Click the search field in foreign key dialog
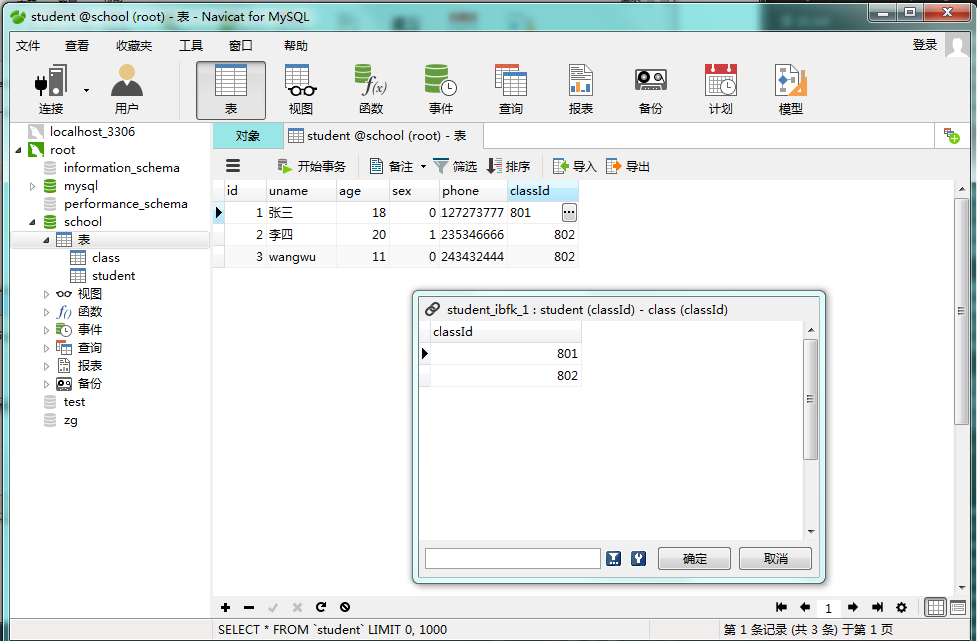The height and width of the screenshot is (641, 977). point(513,559)
